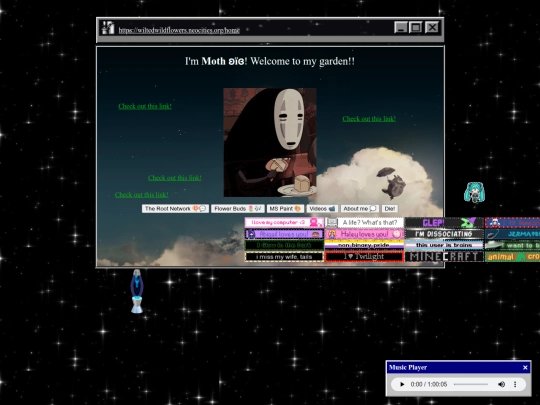Open The Root Network button
The width and height of the screenshot is (540, 405).
pos(175,209)
